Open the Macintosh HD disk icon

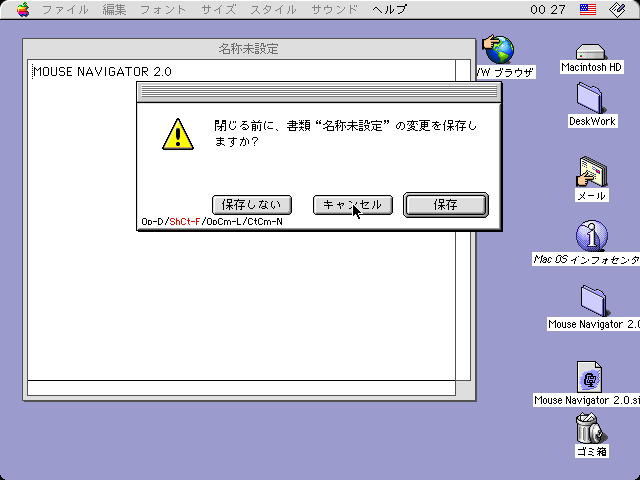point(591,52)
